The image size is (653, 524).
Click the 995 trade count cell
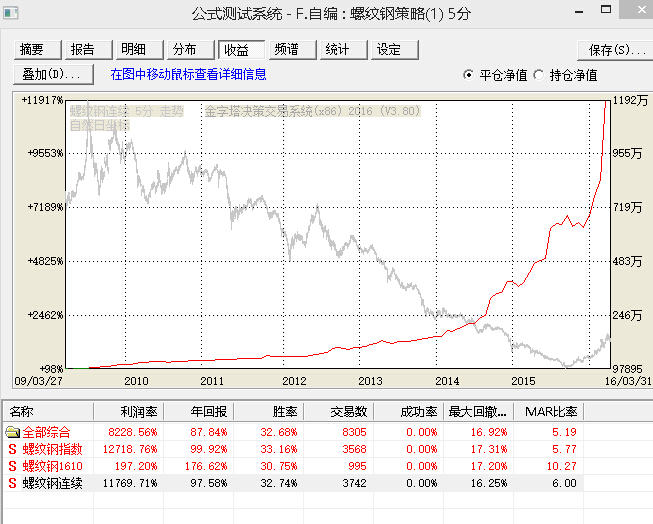pyautogui.click(x=357, y=466)
